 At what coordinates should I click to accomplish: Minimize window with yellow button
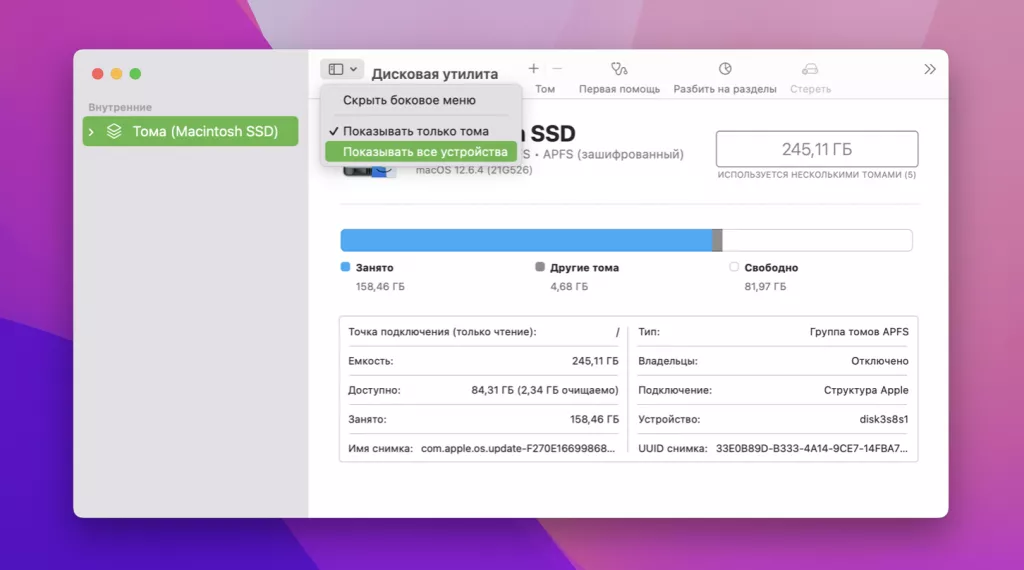(116, 74)
